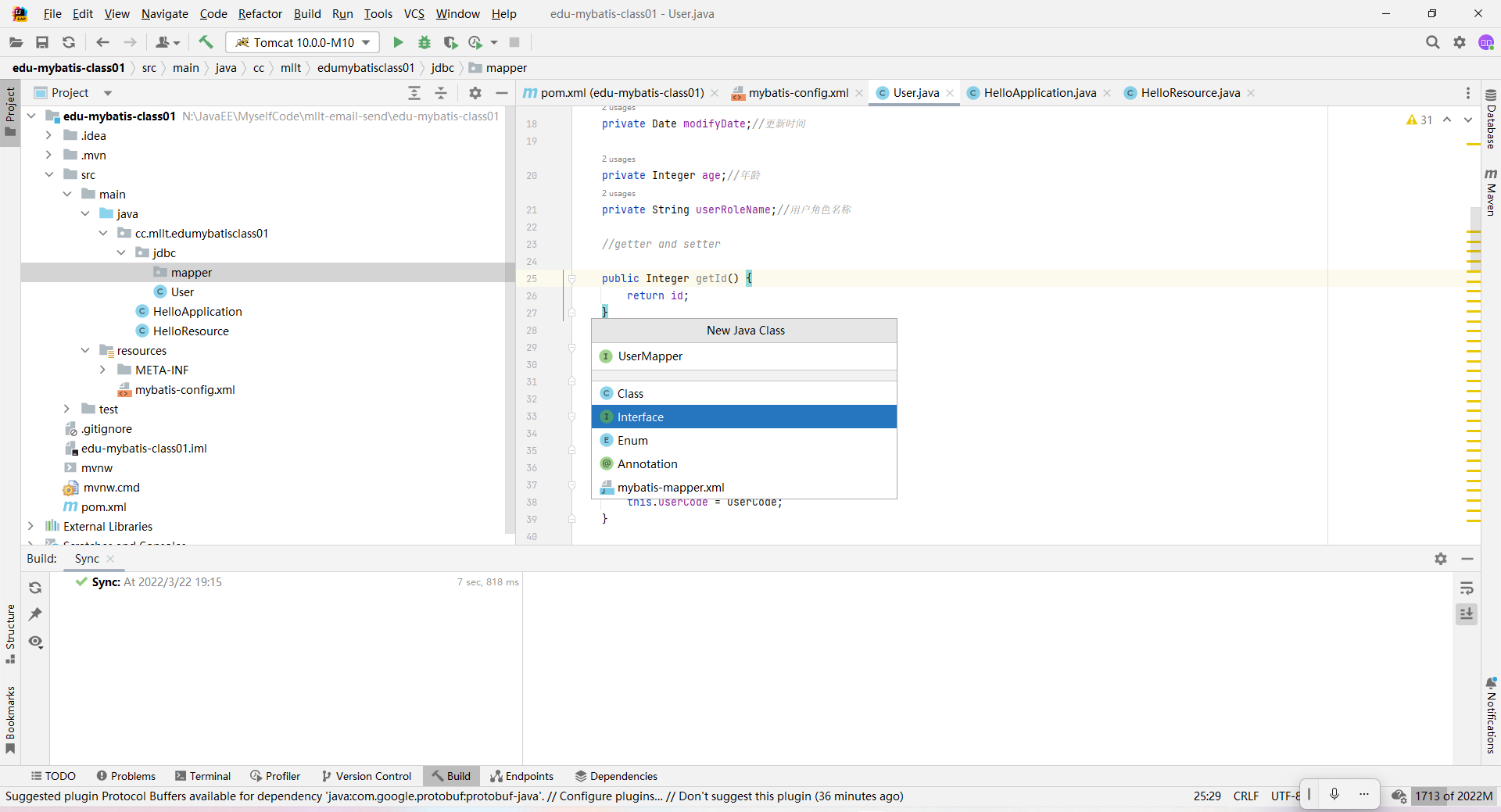The width and height of the screenshot is (1501, 812).
Task: Open profiler run options dropdown arrow
Action: coord(494,42)
